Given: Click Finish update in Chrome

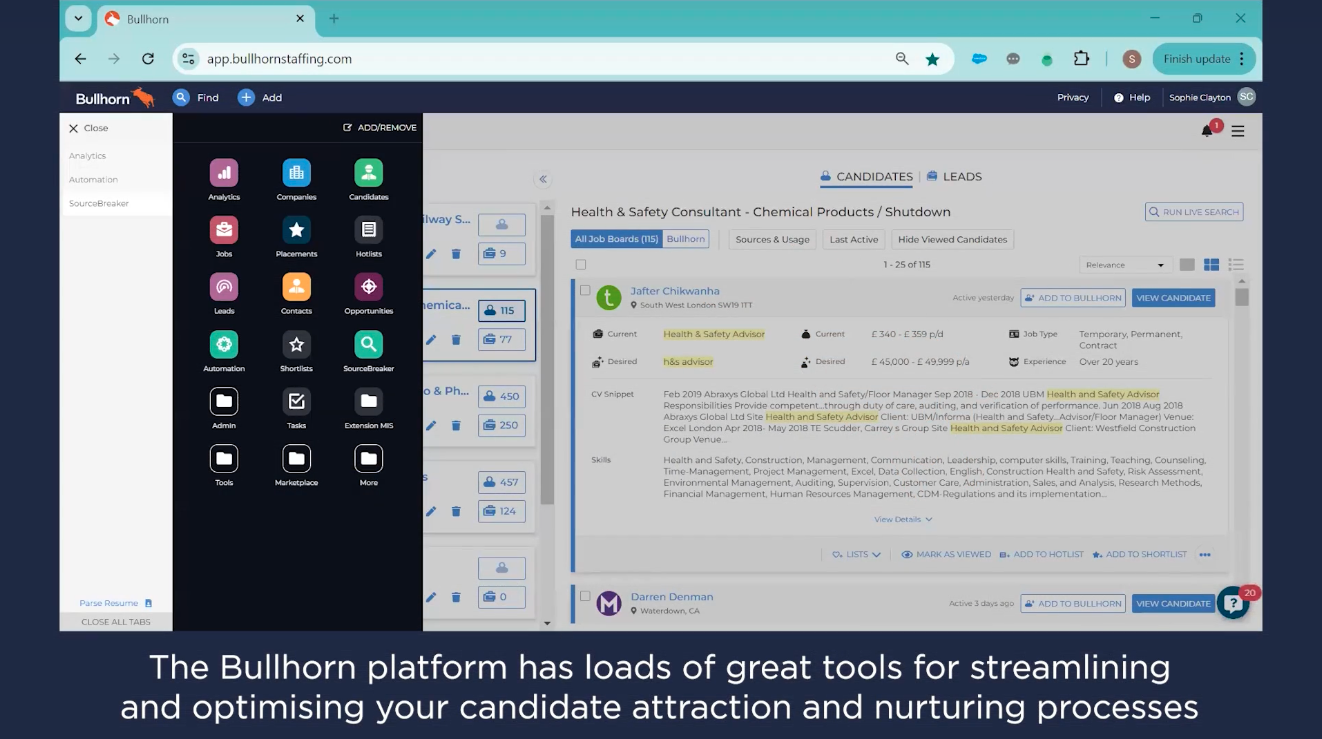Looking at the screenshot, I should [1204, 59].
